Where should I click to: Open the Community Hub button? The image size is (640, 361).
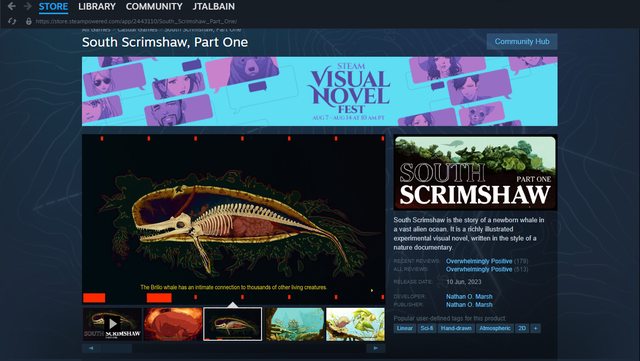tap(522, 42)
